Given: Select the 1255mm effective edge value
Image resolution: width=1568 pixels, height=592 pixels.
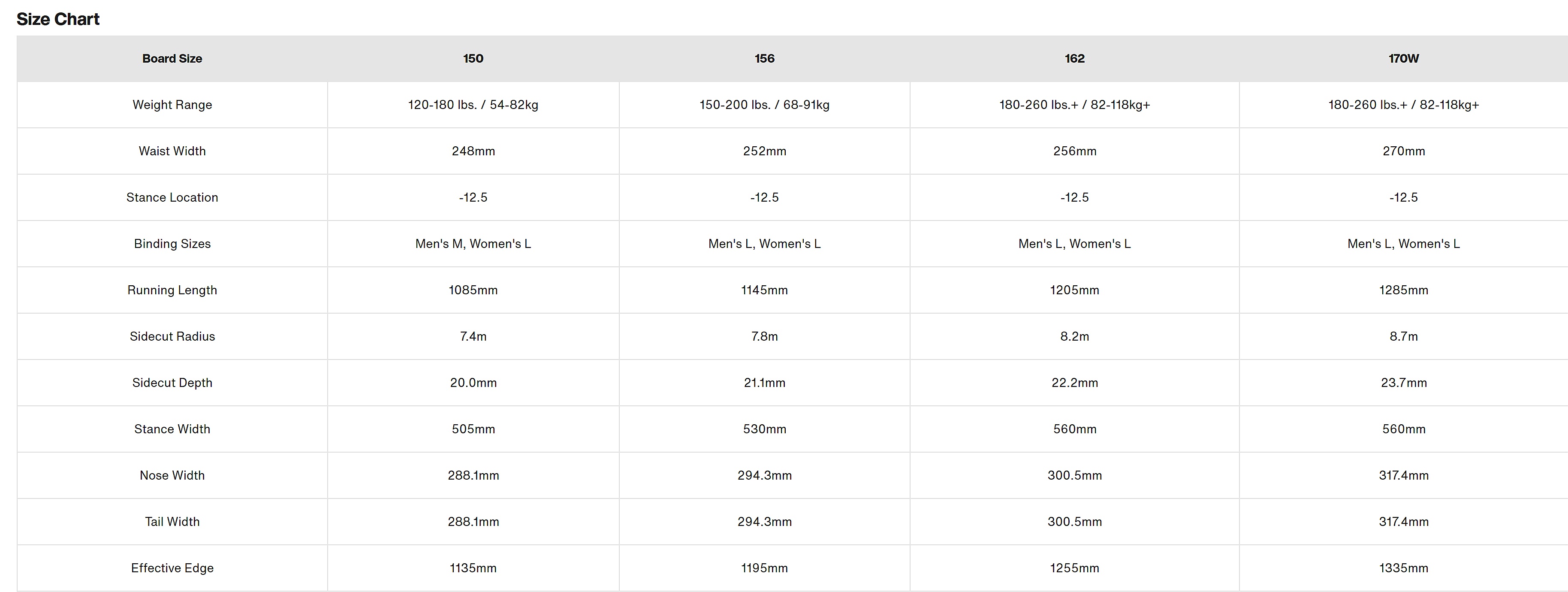Looking at the screenshot, I should 1074,568.
